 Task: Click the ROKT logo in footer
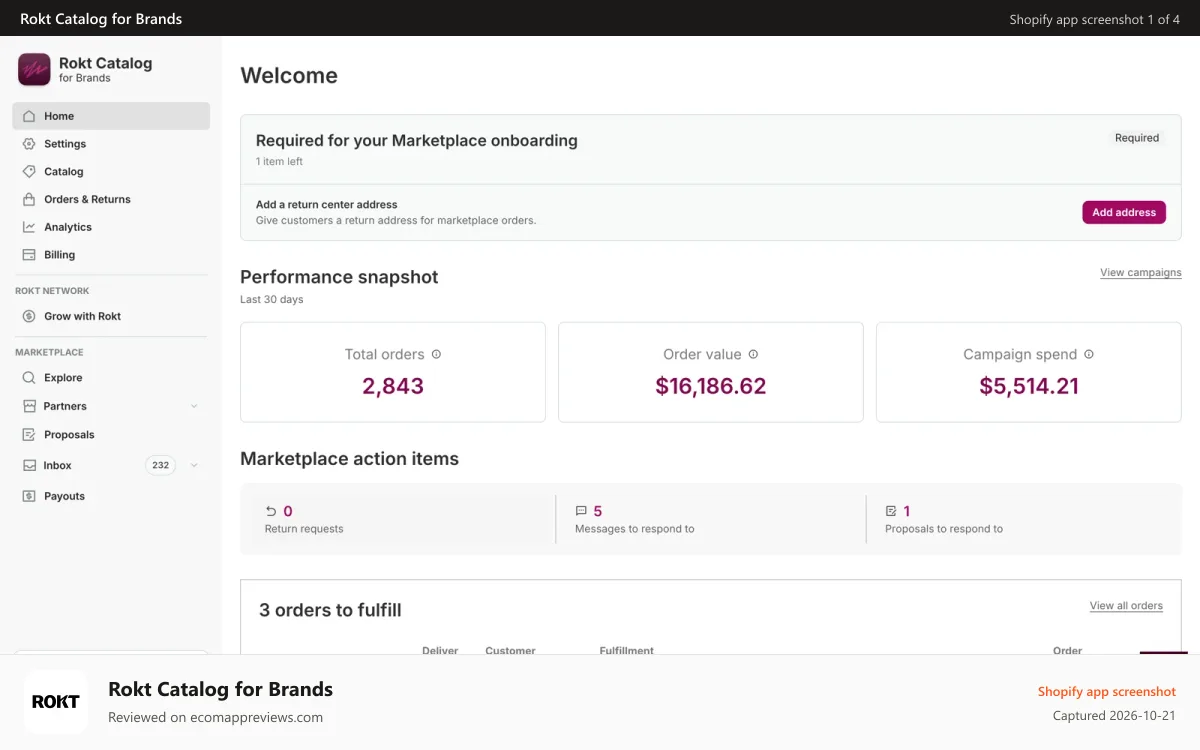point(56,702)
